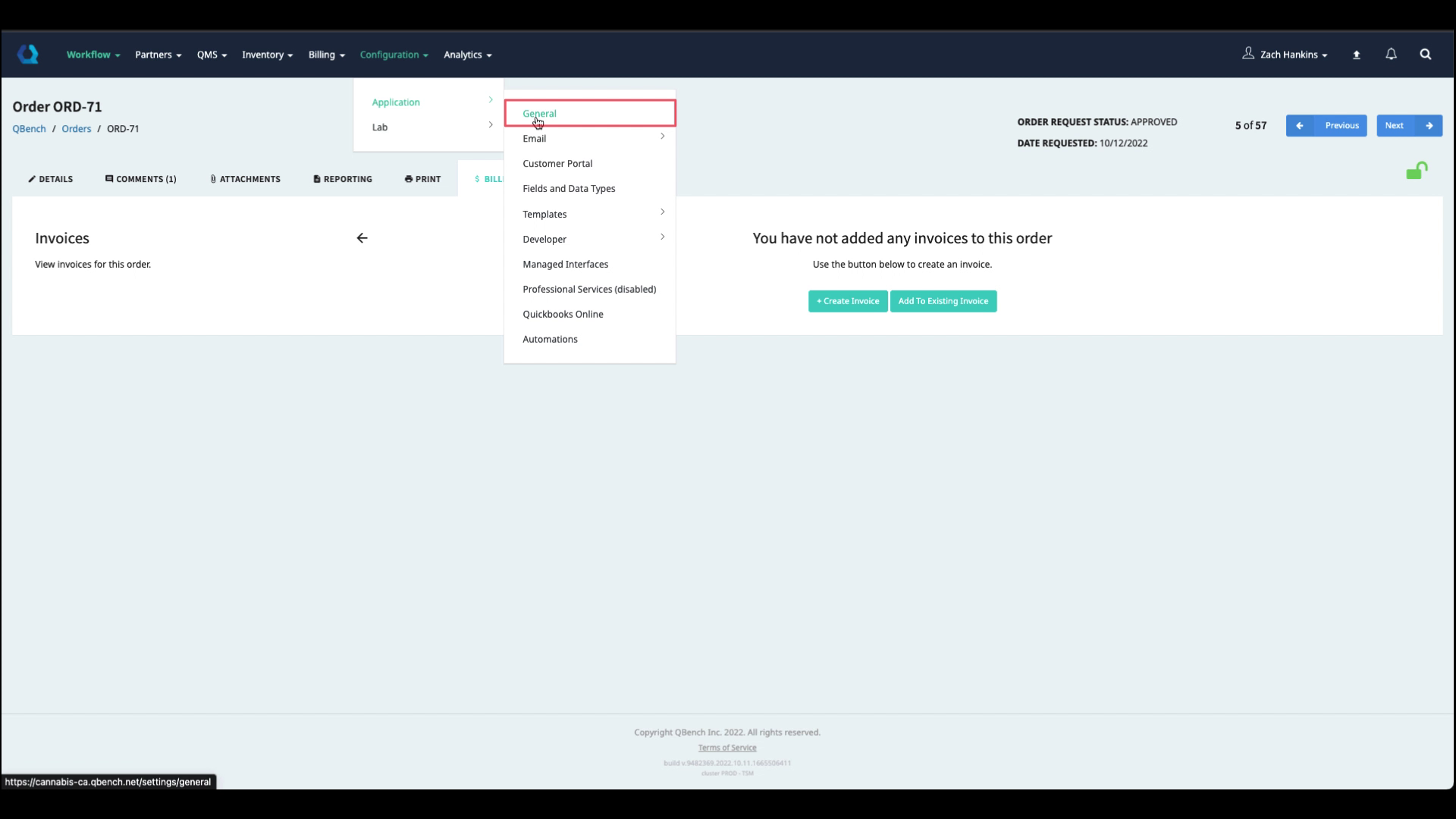This screenshot has height=819, width=1456.
Task: Click the back arrow beside Invoices
Action: coord(362,238)
